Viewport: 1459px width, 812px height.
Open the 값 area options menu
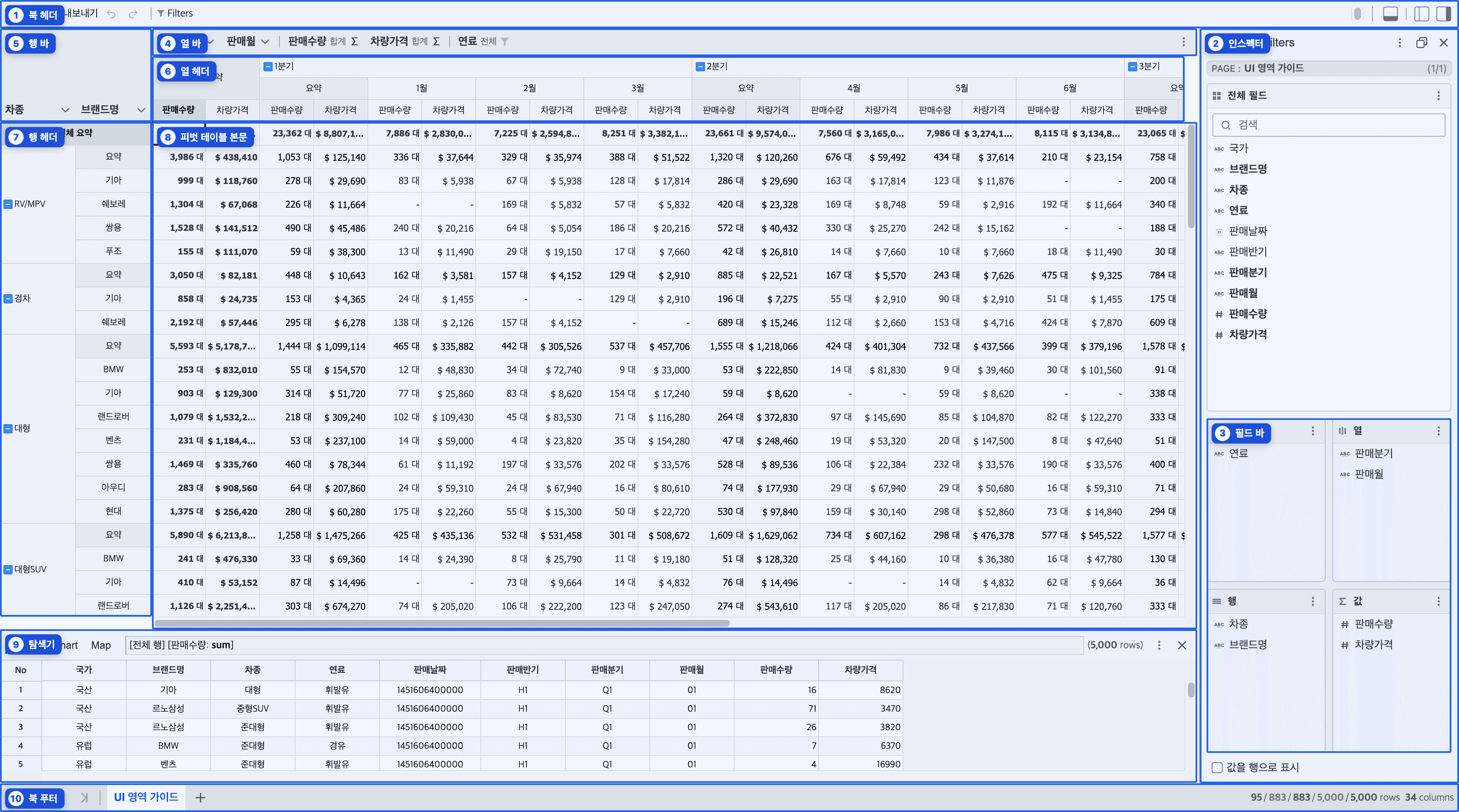click(x=1438, y=602)
